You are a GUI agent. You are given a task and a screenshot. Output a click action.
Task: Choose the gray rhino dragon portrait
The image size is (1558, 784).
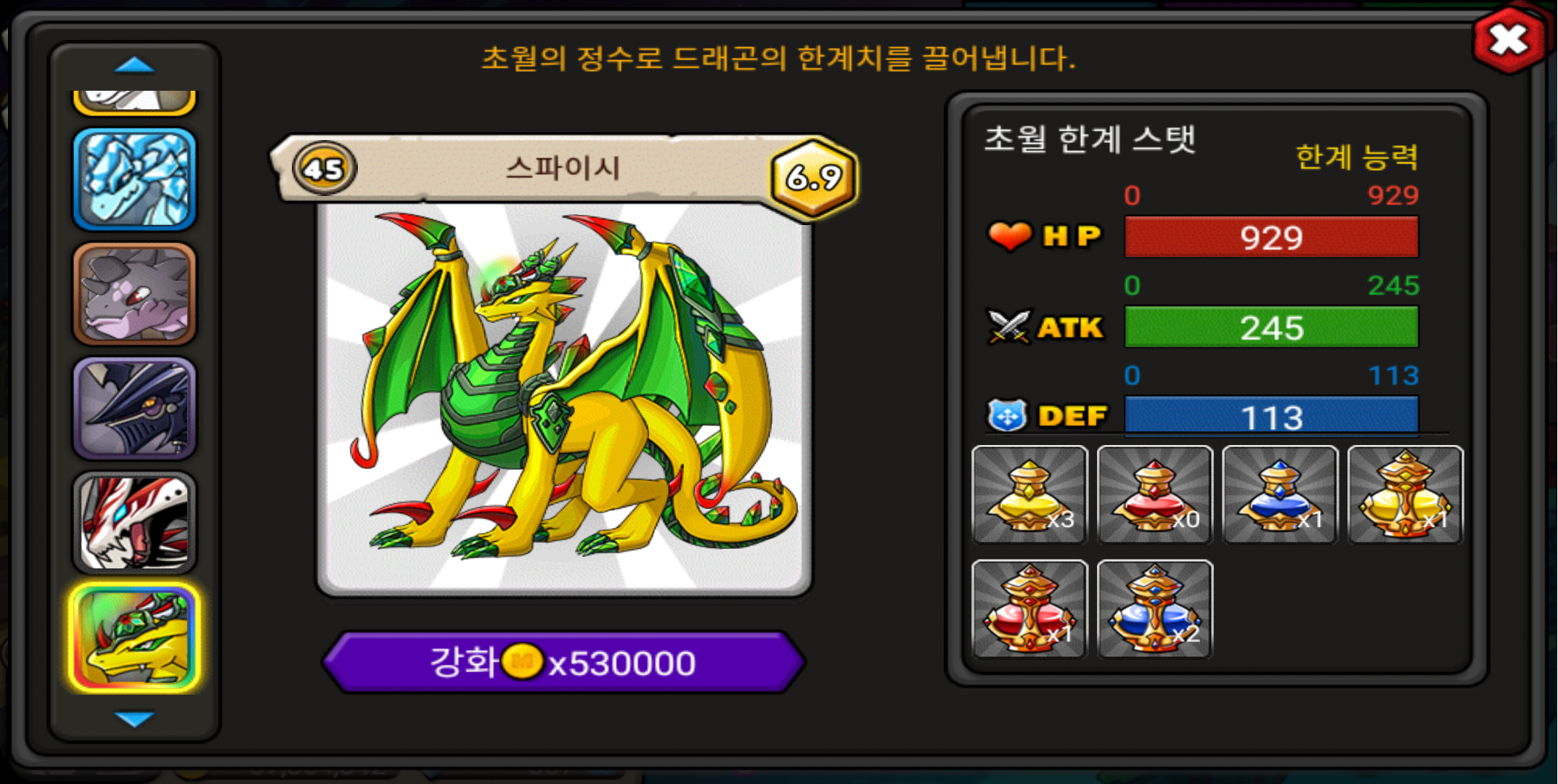(x=135, y=293)
